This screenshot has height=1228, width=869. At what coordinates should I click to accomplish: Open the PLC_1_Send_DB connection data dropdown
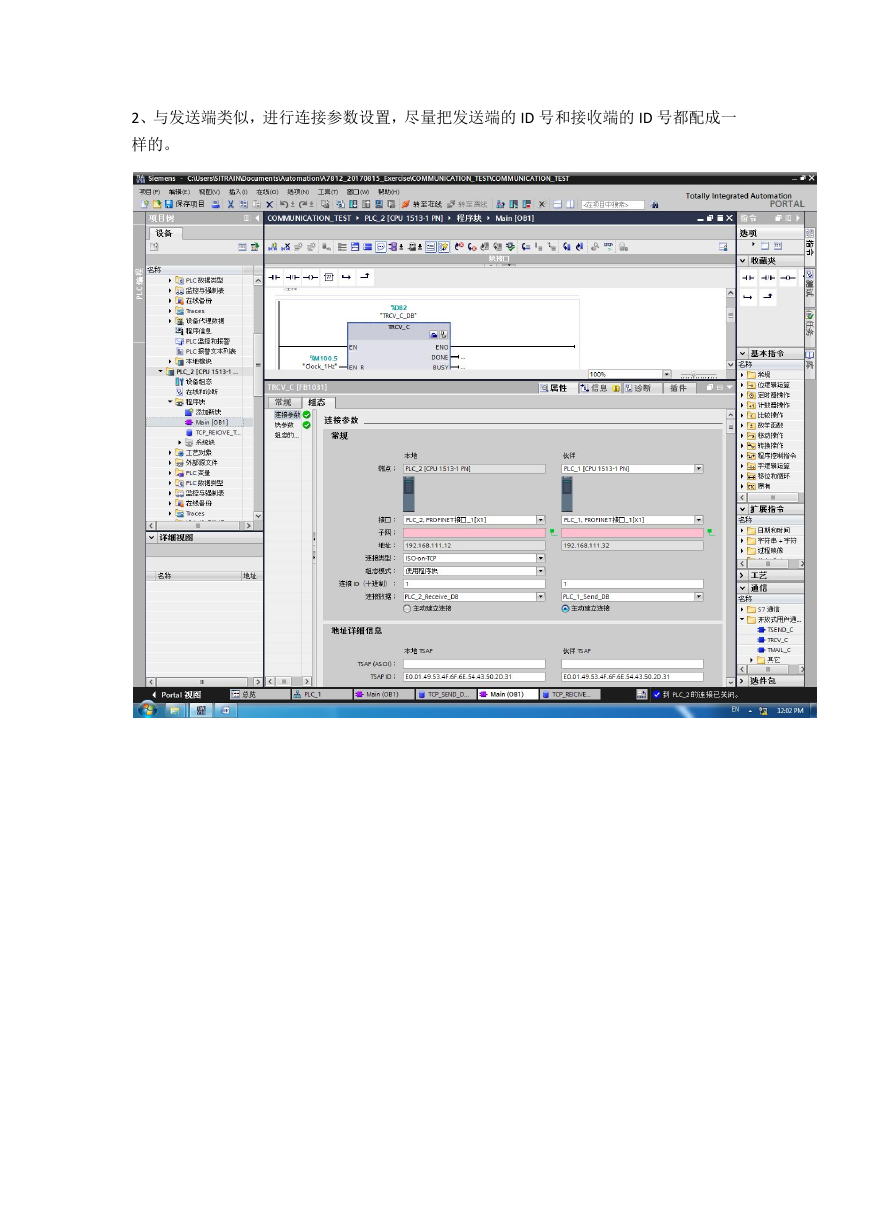[699, 596]
